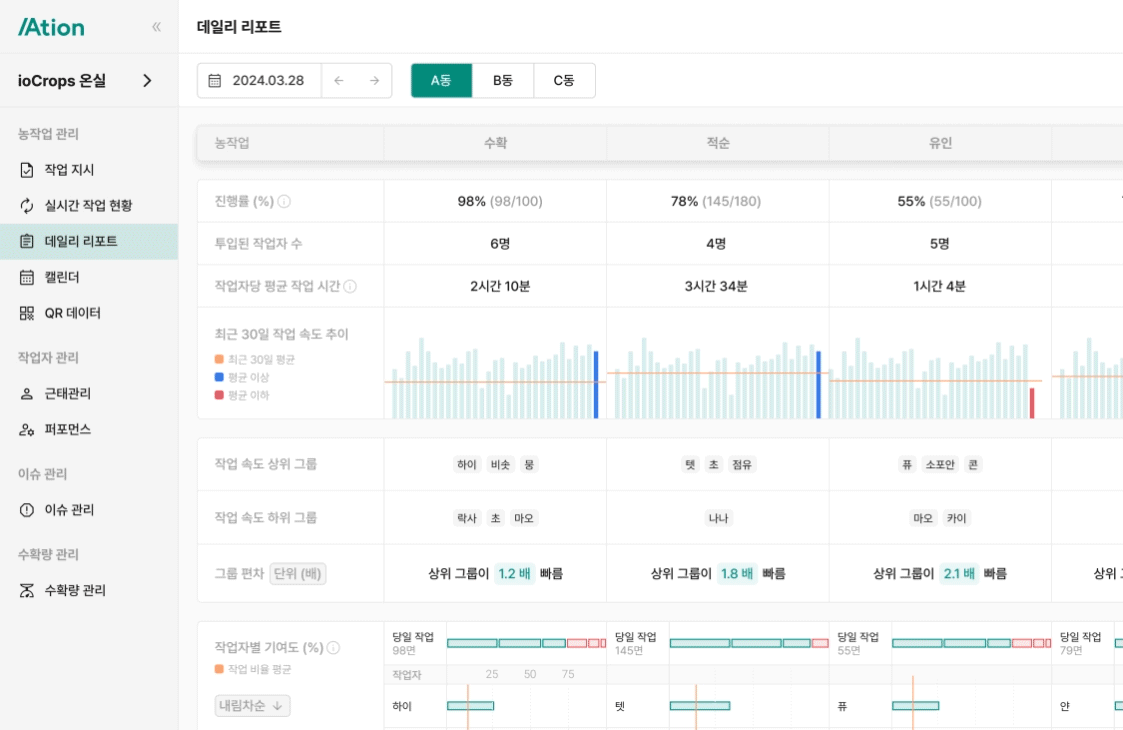Open 퍼포먼스 icon in sidebar
The width and height of the screenshot is (1123, 730).
tap(26, 430)
